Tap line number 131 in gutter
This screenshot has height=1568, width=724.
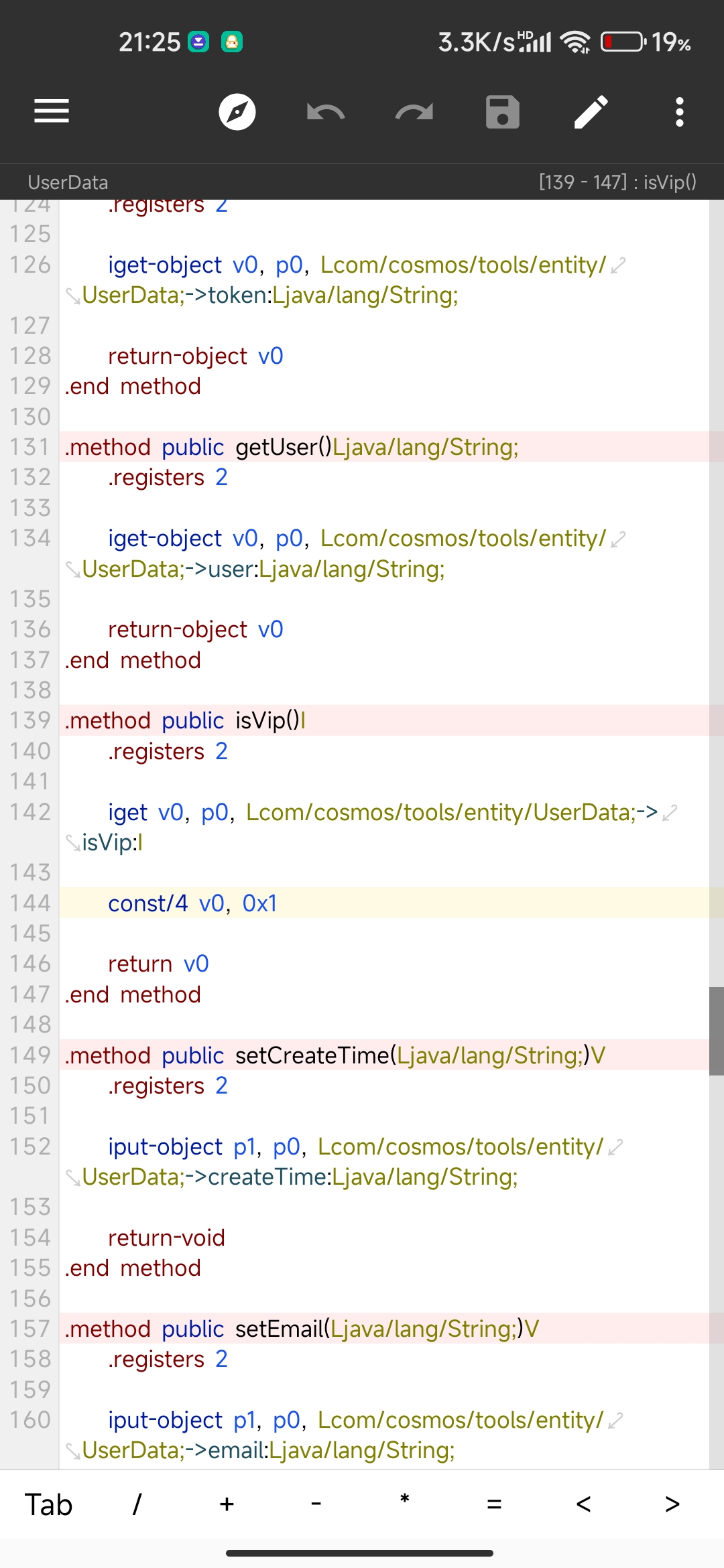pyautogui.click(x=30, y=447)
